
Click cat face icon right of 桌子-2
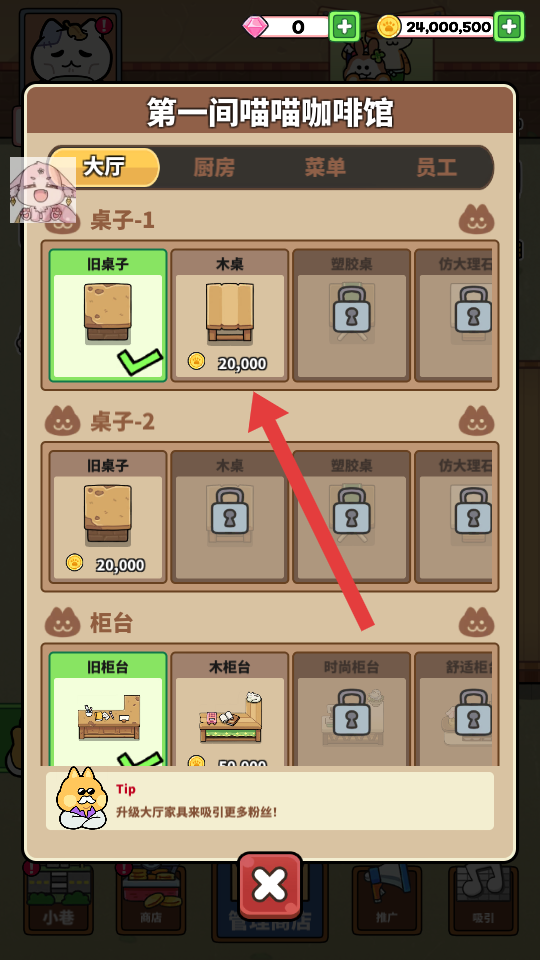476,421
